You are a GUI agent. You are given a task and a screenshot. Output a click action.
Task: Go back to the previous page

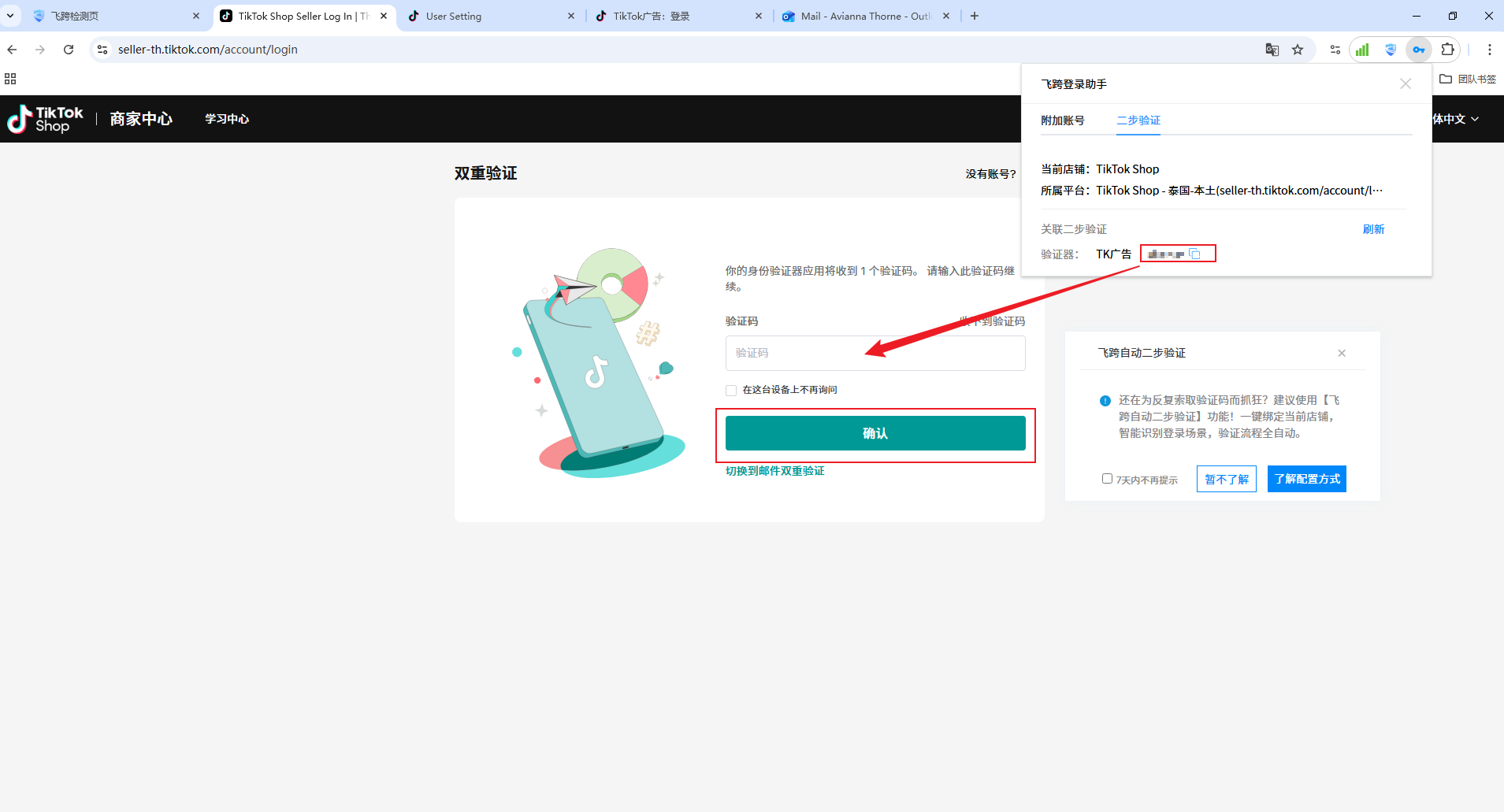point(13,50)
